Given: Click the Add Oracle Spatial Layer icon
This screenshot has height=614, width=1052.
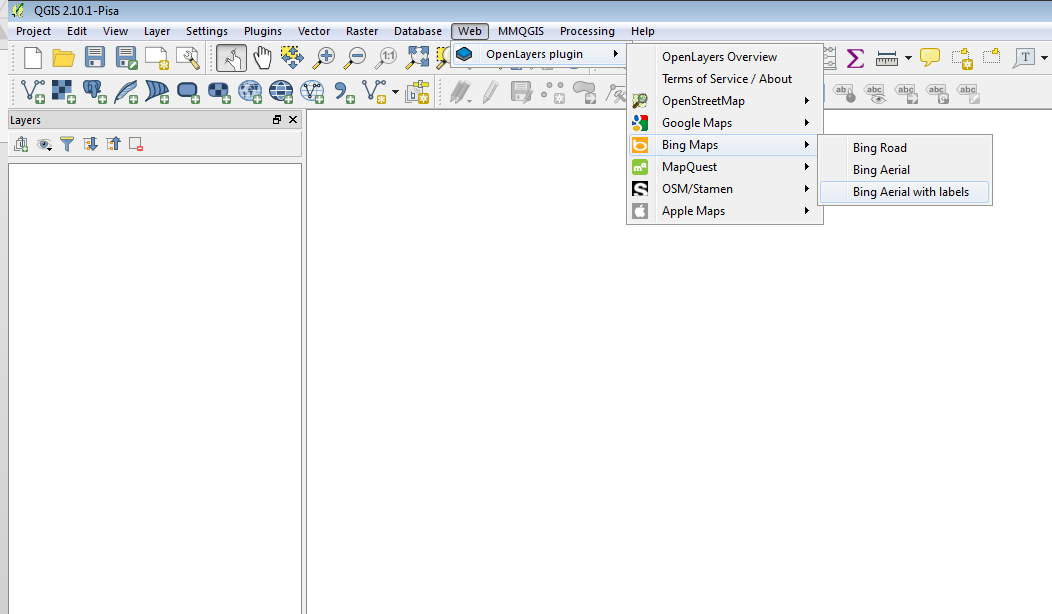Looking at the screenshot, I should click(188, 91).
